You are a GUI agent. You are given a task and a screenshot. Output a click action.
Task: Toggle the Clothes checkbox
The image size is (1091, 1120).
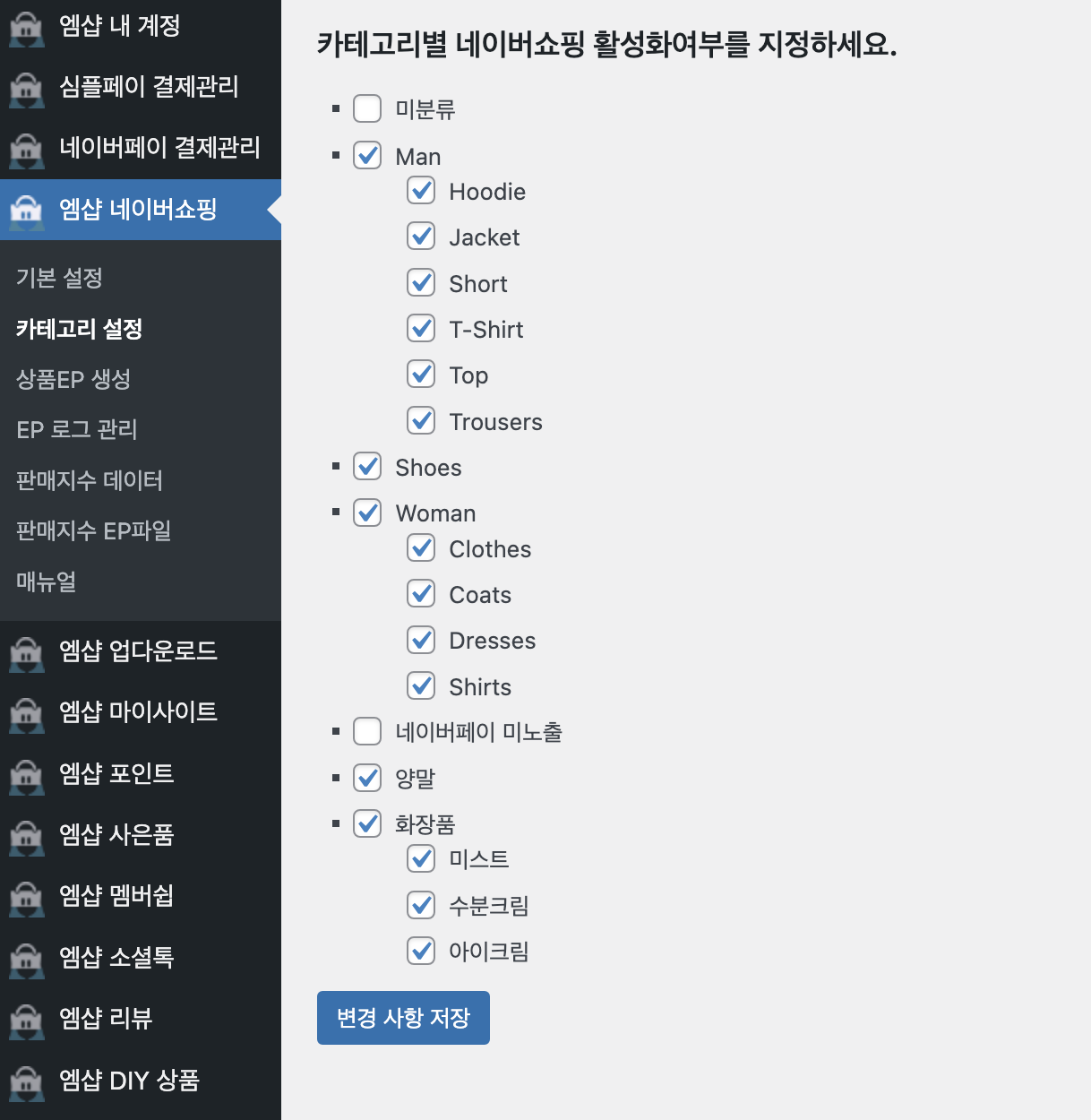pos(421,547)
